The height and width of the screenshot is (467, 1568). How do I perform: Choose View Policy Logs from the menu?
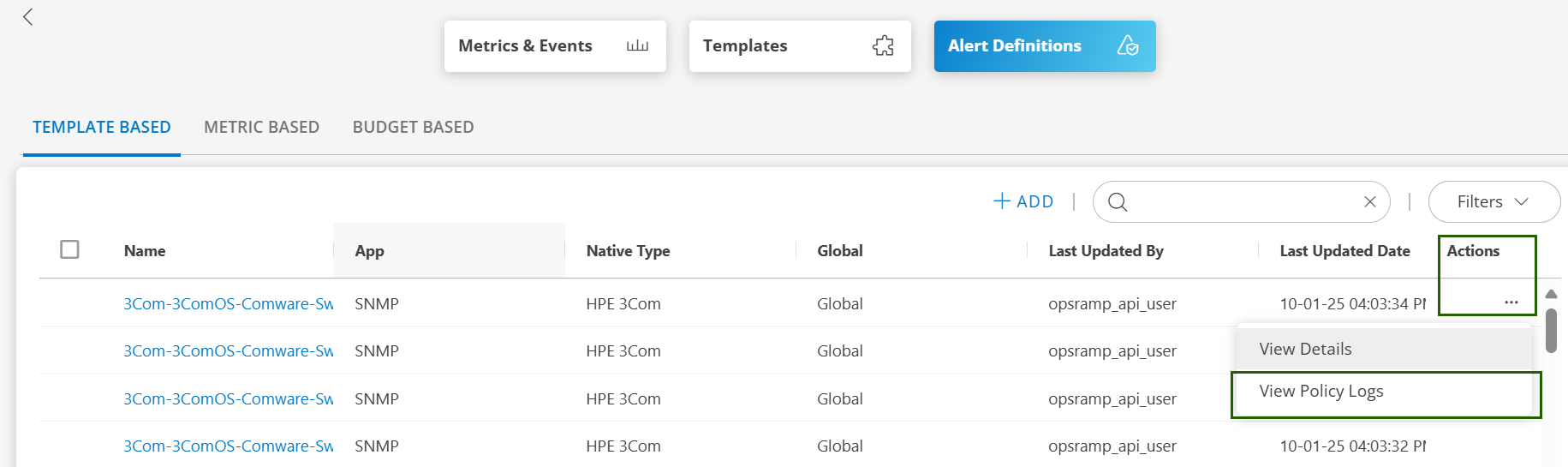1321,392
